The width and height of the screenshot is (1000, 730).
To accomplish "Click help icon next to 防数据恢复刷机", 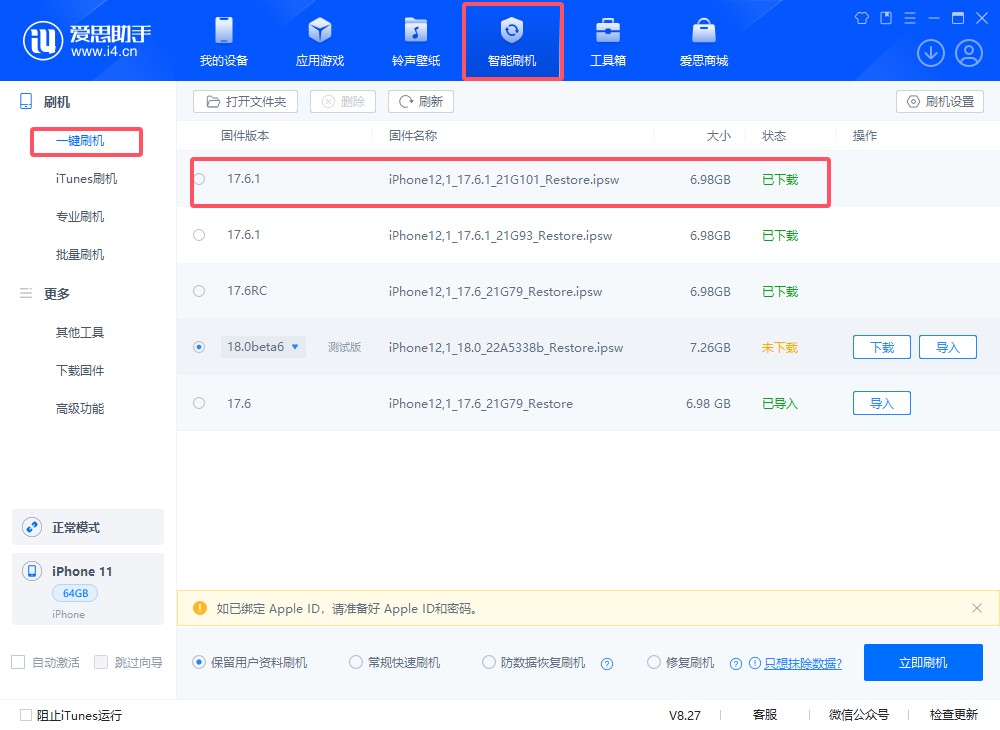I will pyautogui.click(x=607, y=664).
